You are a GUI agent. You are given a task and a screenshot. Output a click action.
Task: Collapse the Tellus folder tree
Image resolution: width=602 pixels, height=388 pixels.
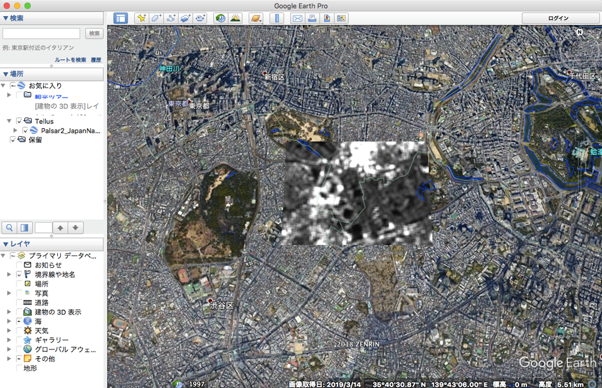click(x=9, y=121)
